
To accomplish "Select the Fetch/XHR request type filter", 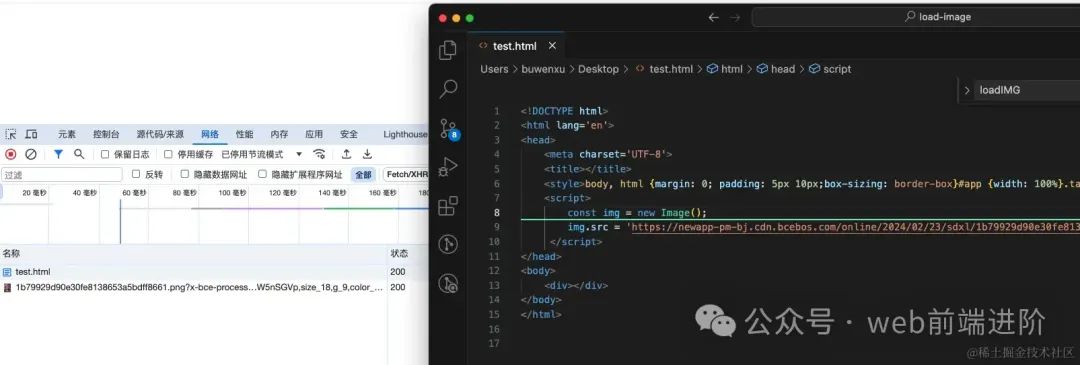I will tap(406, 175).
